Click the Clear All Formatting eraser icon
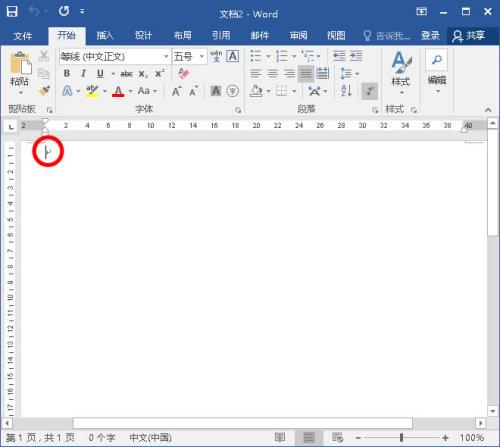This screenshot has height=447, width=500. point(184,73)
